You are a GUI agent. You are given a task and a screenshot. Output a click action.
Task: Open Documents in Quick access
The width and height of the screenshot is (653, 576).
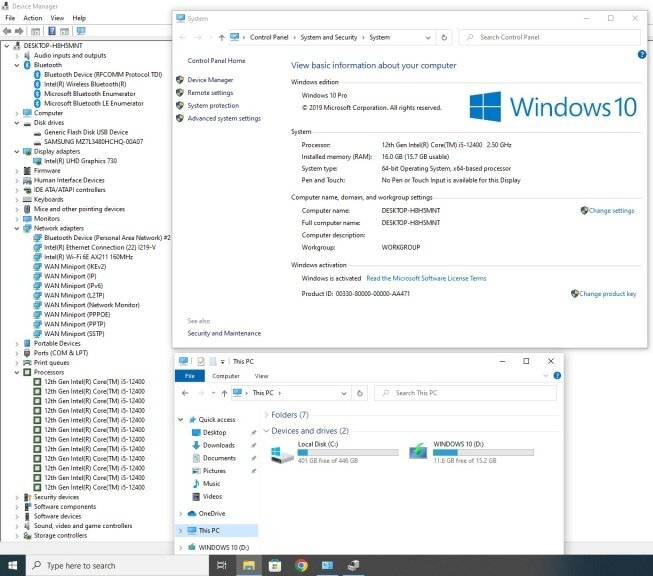[219, 458]
